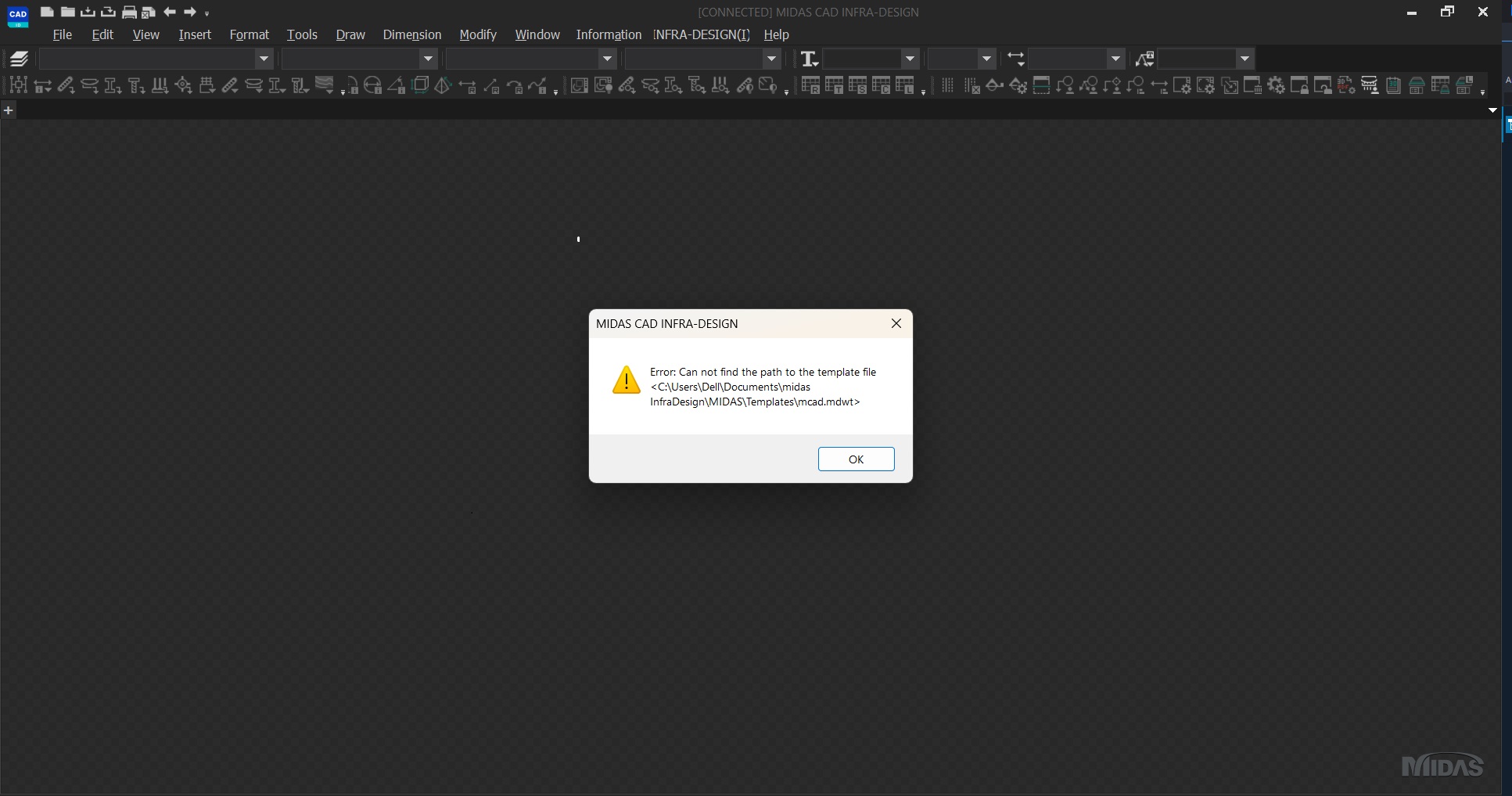Click the teal 3D box icon

(x=420, y=85)
